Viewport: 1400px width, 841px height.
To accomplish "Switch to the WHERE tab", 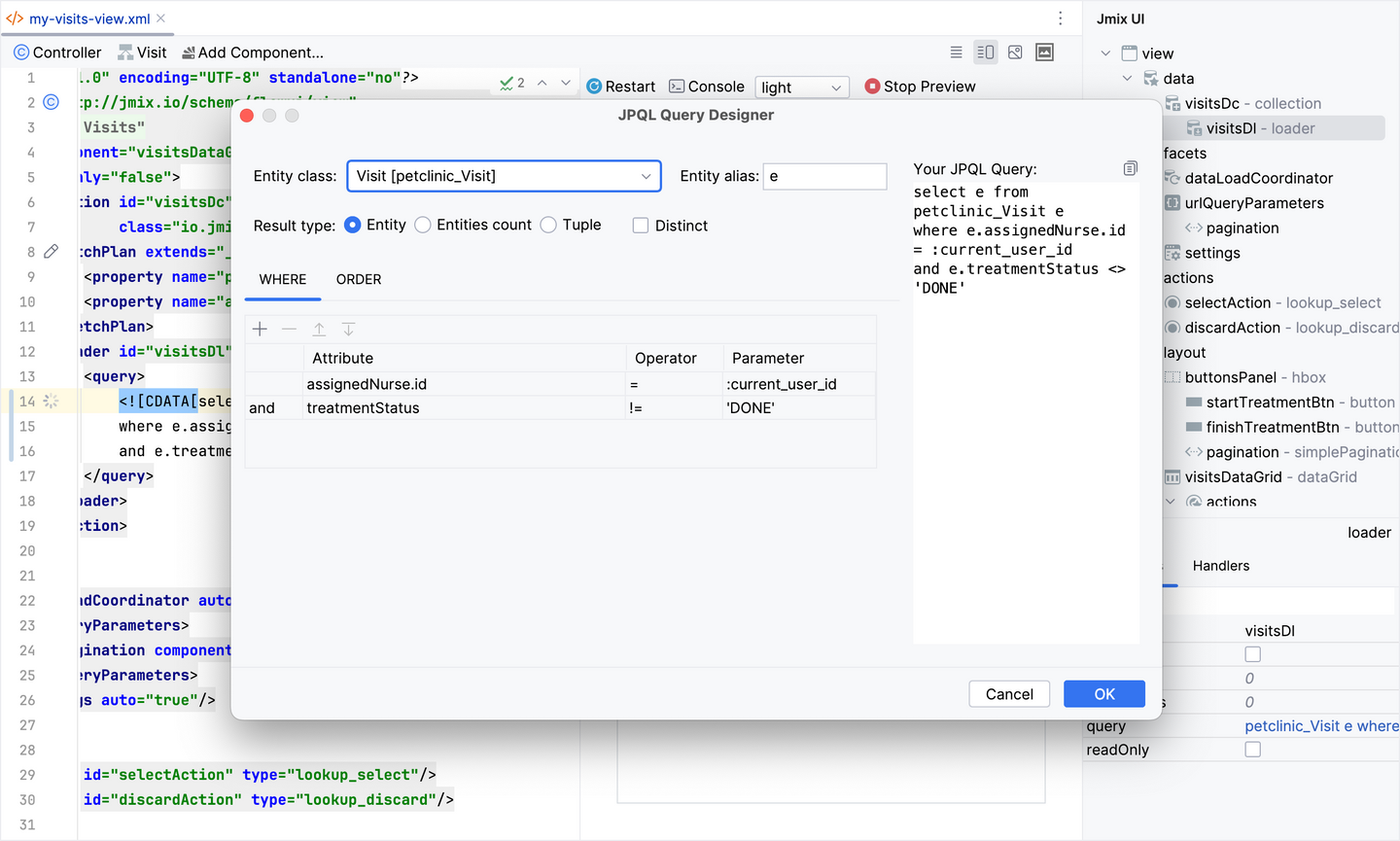I will tap(283, 279).
